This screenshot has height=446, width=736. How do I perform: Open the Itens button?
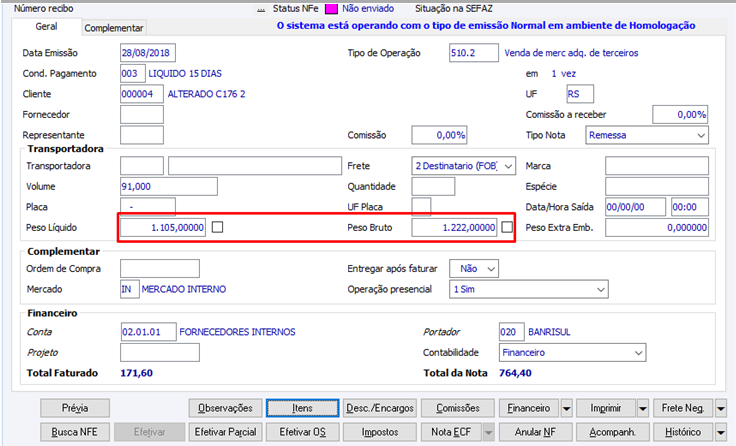302,408
